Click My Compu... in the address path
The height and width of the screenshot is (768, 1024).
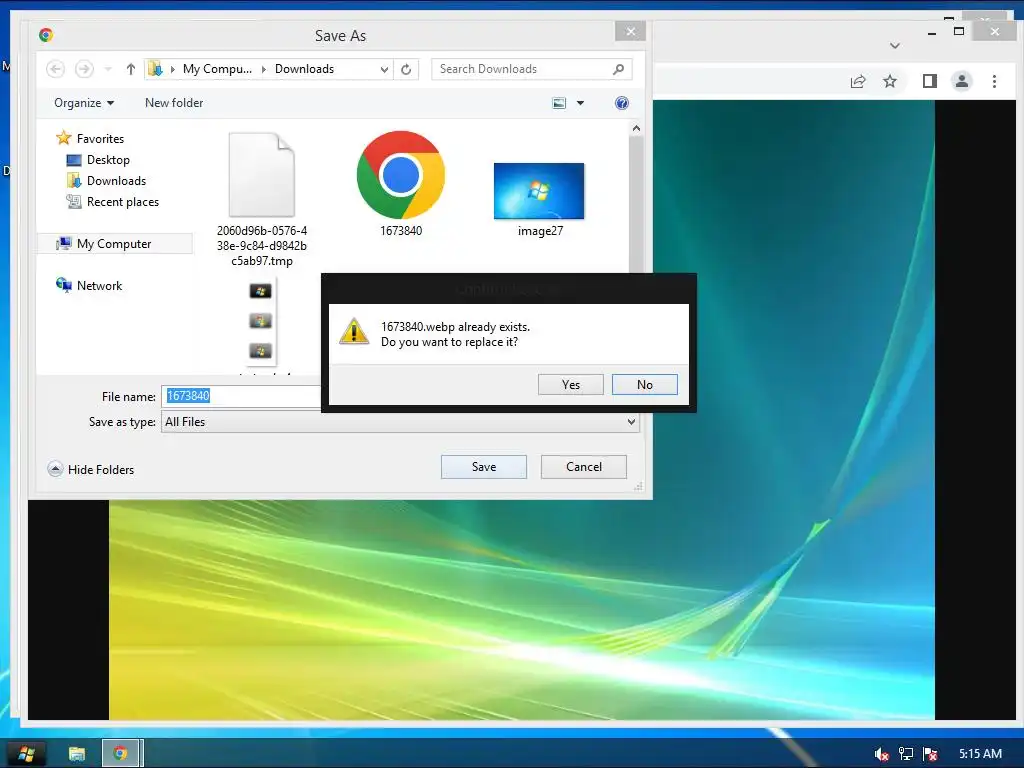pos(217,69)
